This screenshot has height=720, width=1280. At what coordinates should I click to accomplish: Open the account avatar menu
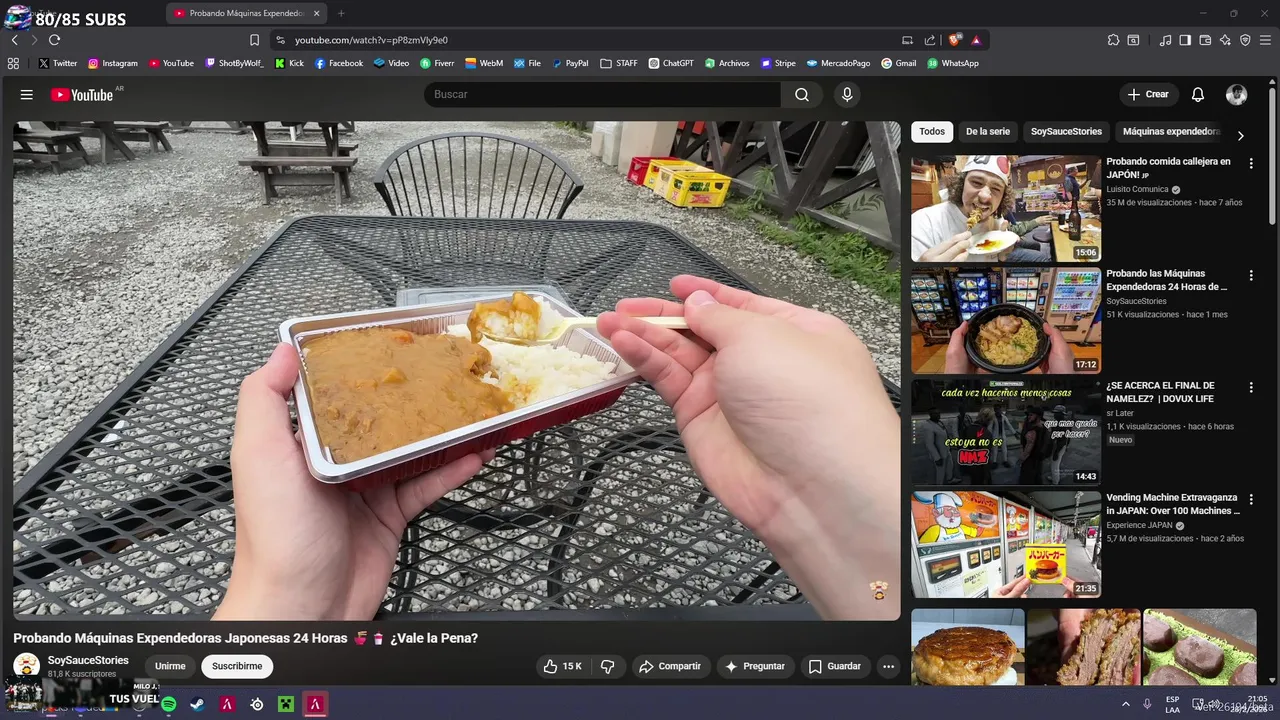point(1237,95)
